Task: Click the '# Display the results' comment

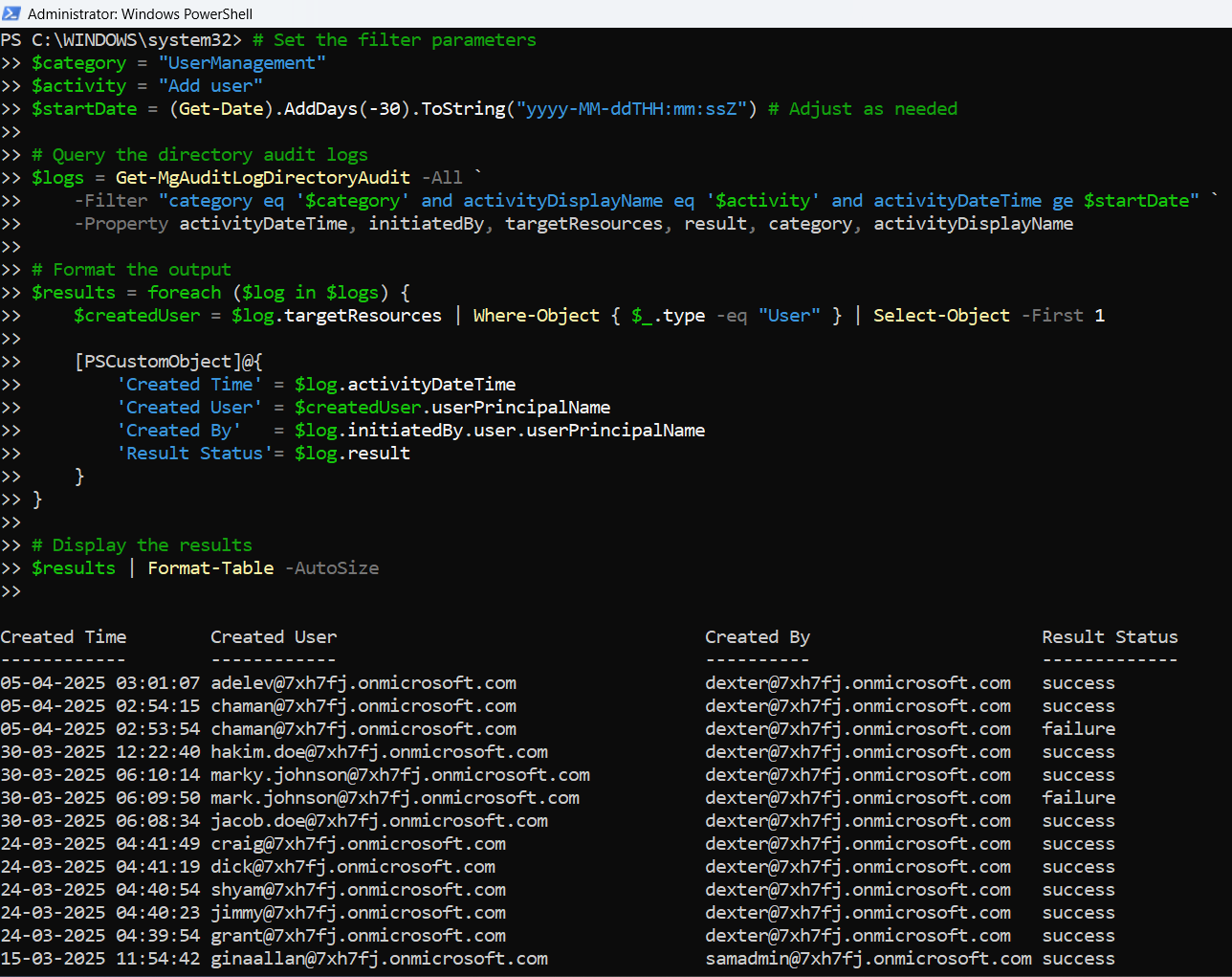Action: click(142, 545)
